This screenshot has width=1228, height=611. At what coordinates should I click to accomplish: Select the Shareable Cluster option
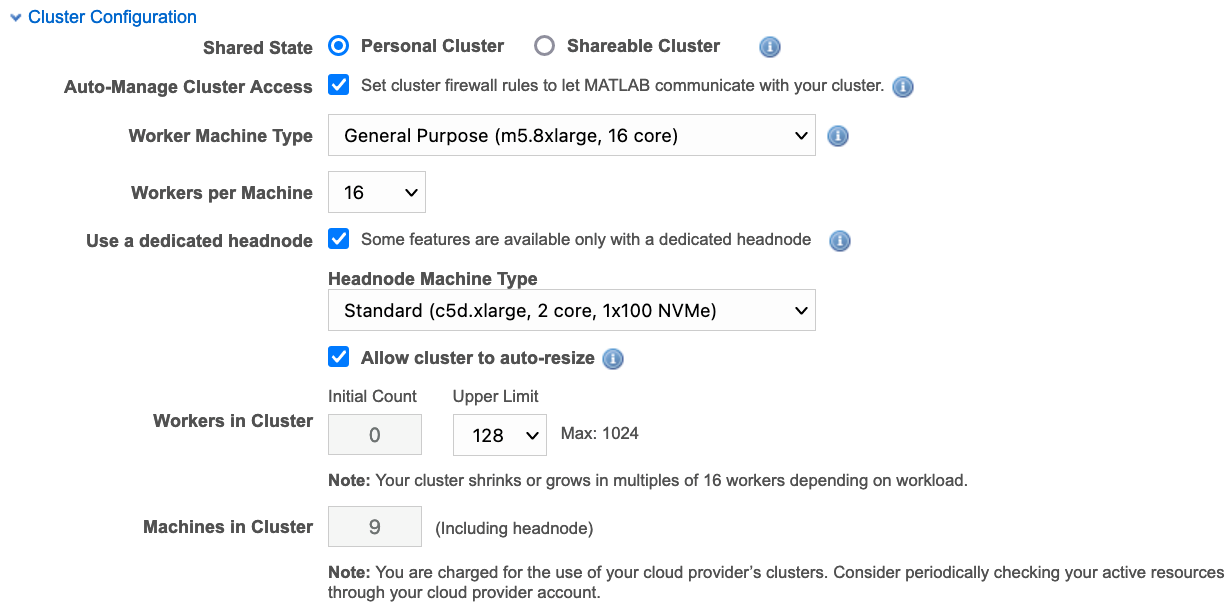pos(544,45)
